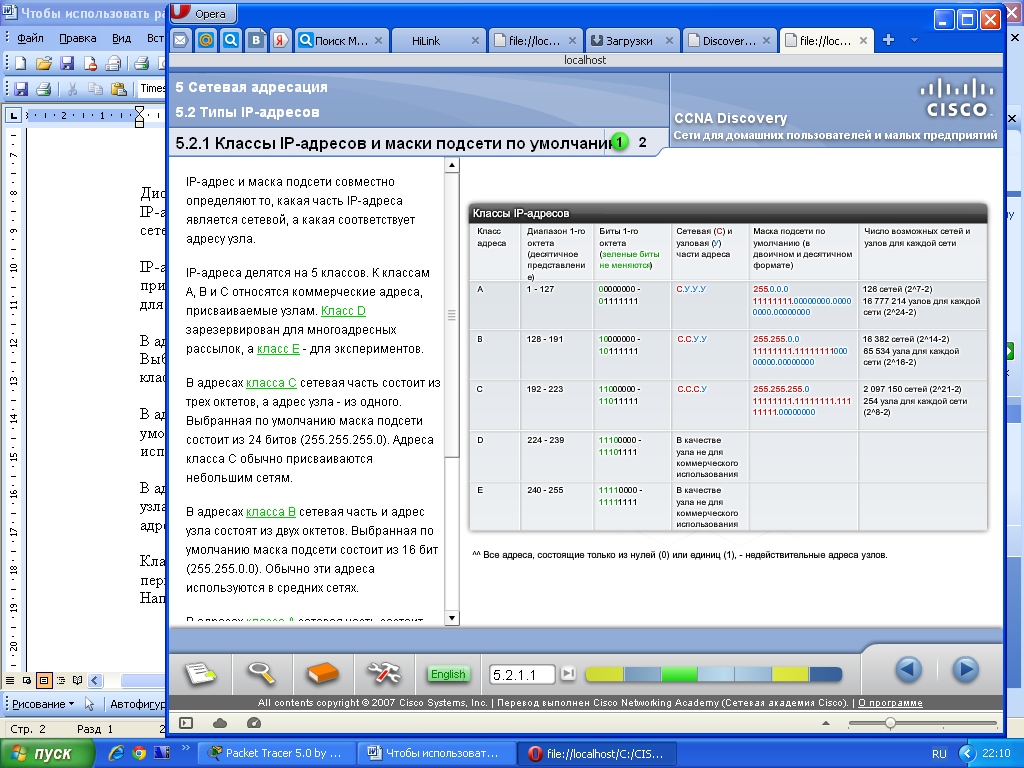The height and width of the screenshot is (768, 1024).
Task: Click the magnifying glass search tool icon
Action: 261,673
